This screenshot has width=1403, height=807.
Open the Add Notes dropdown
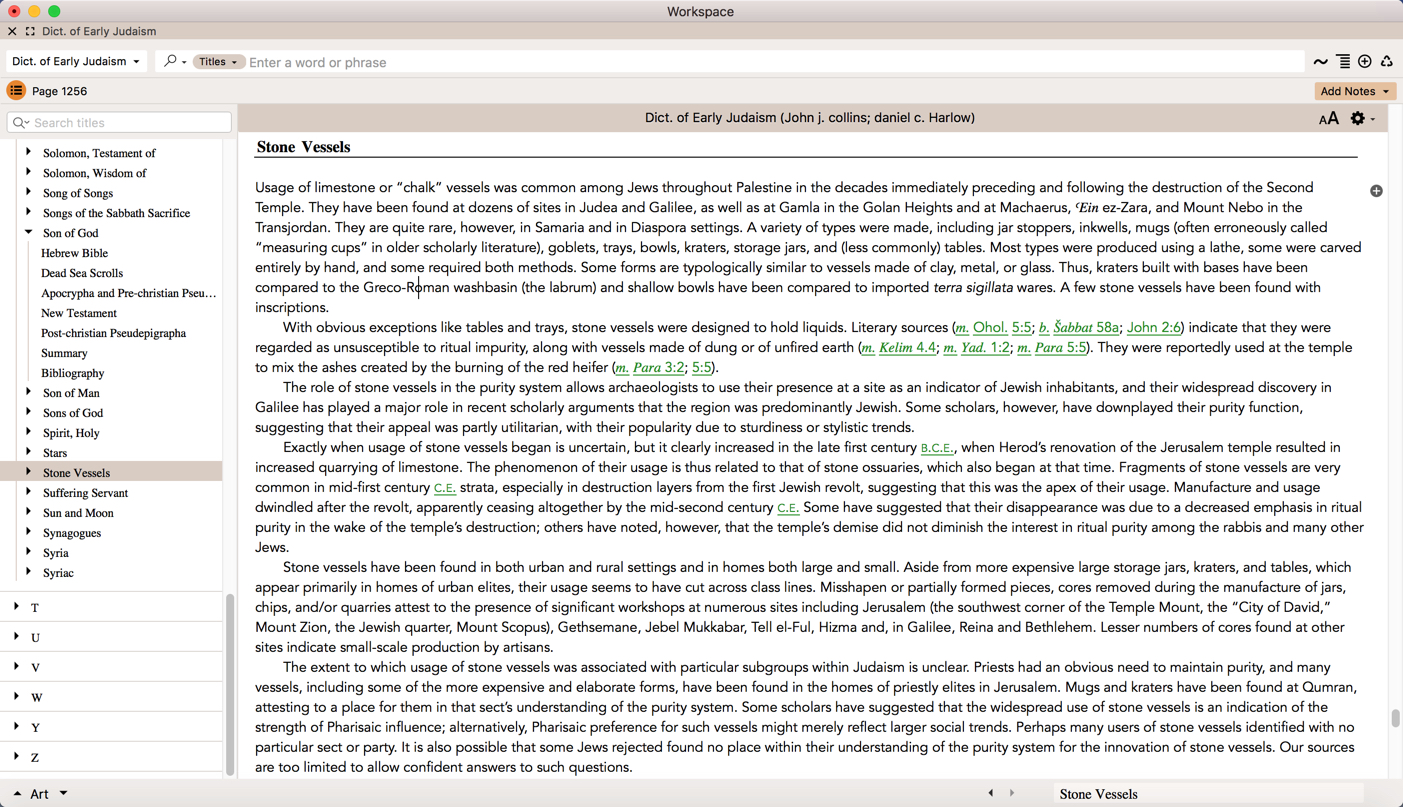1355,91
